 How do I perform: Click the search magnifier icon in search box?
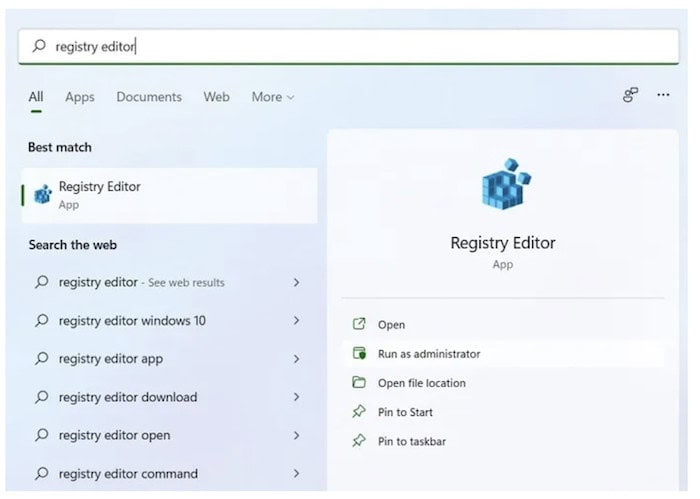click(x=39, y=46)
